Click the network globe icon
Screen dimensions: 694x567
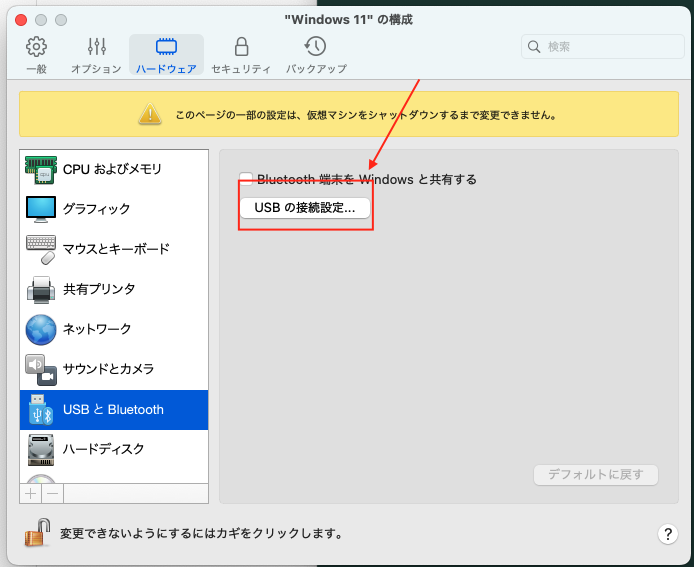pyautogui.click(x=41, y=330)
